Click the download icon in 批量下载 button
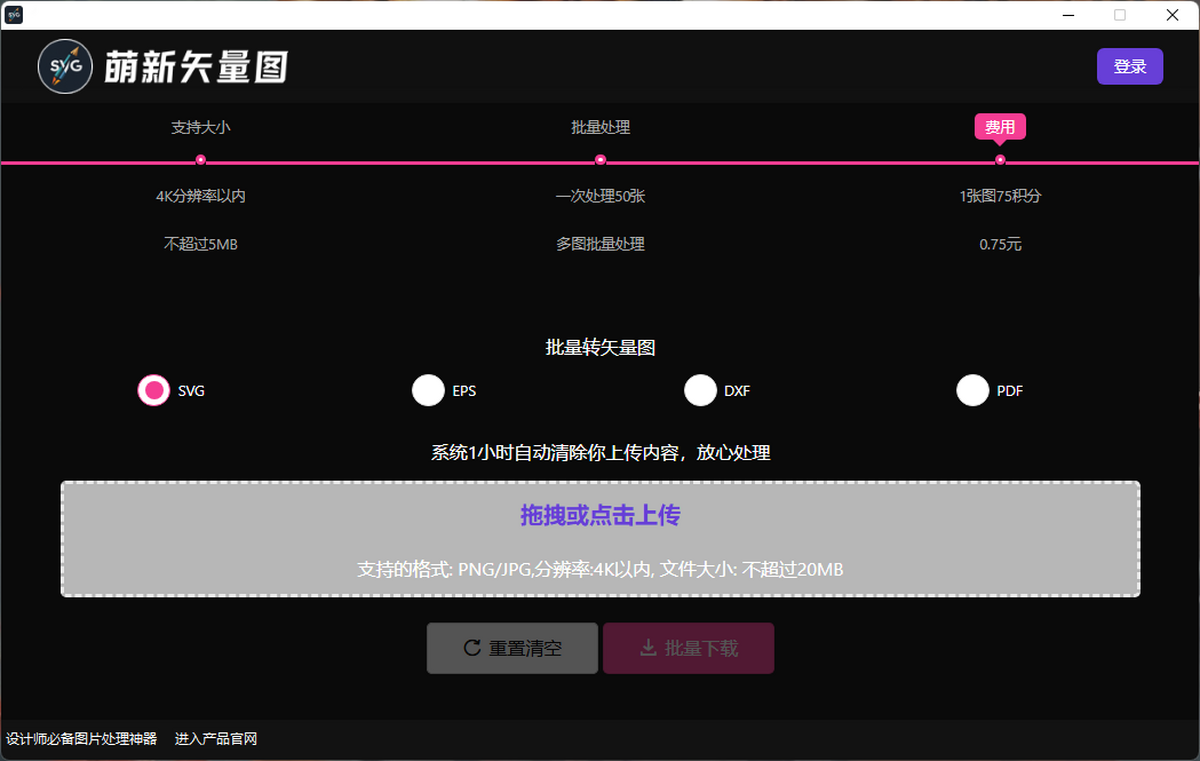This screenshot has width=1200, height=761. [x=648, y=648]
